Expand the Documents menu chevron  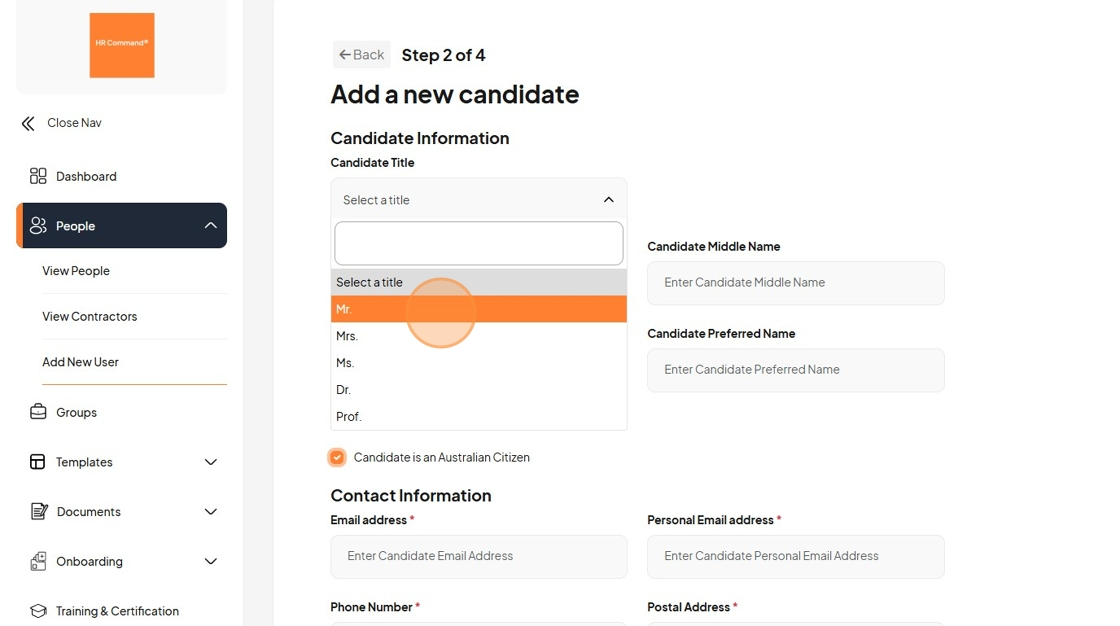click(211, 512)
